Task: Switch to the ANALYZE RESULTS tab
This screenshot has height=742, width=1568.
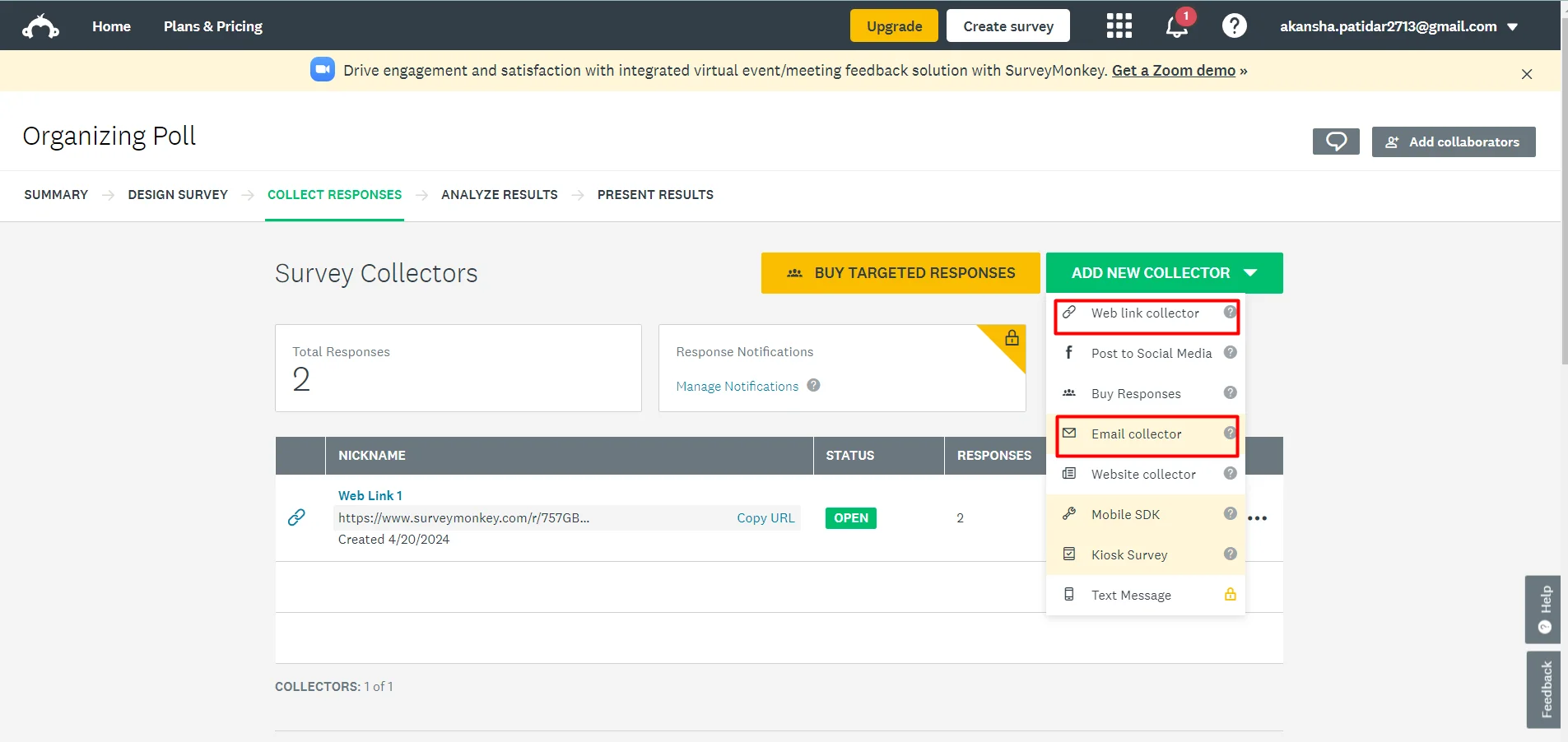Action: tap(500, 195)
